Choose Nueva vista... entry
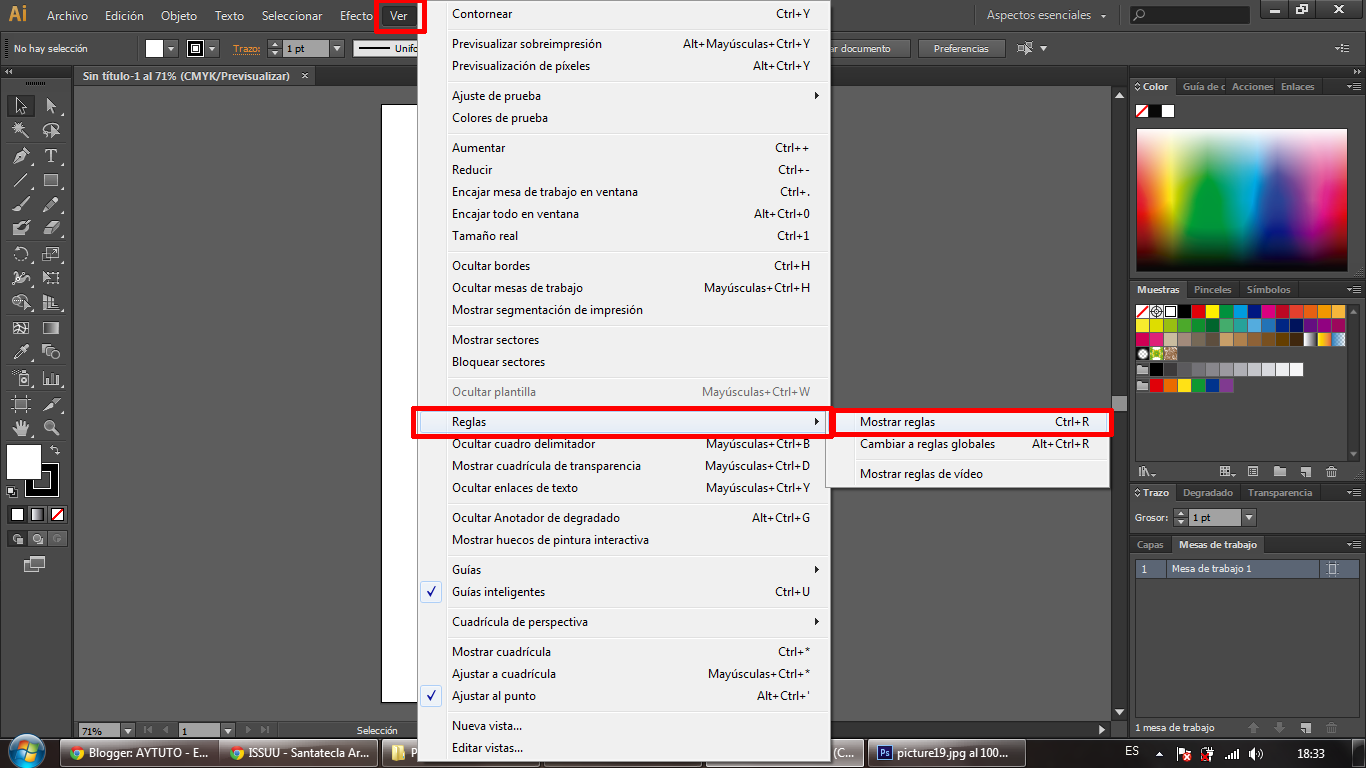 [x=624, y=726]
